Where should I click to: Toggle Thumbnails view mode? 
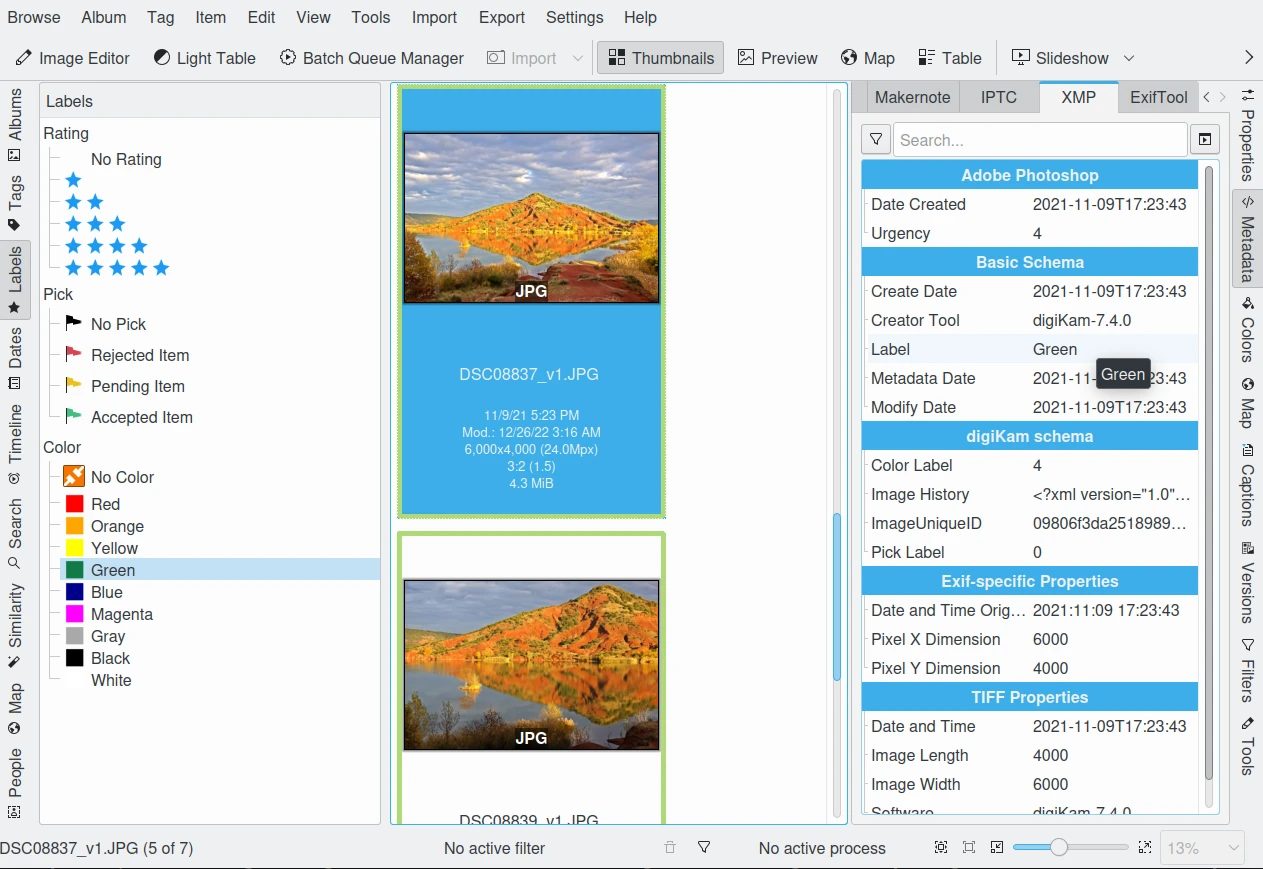pos(661,58)
